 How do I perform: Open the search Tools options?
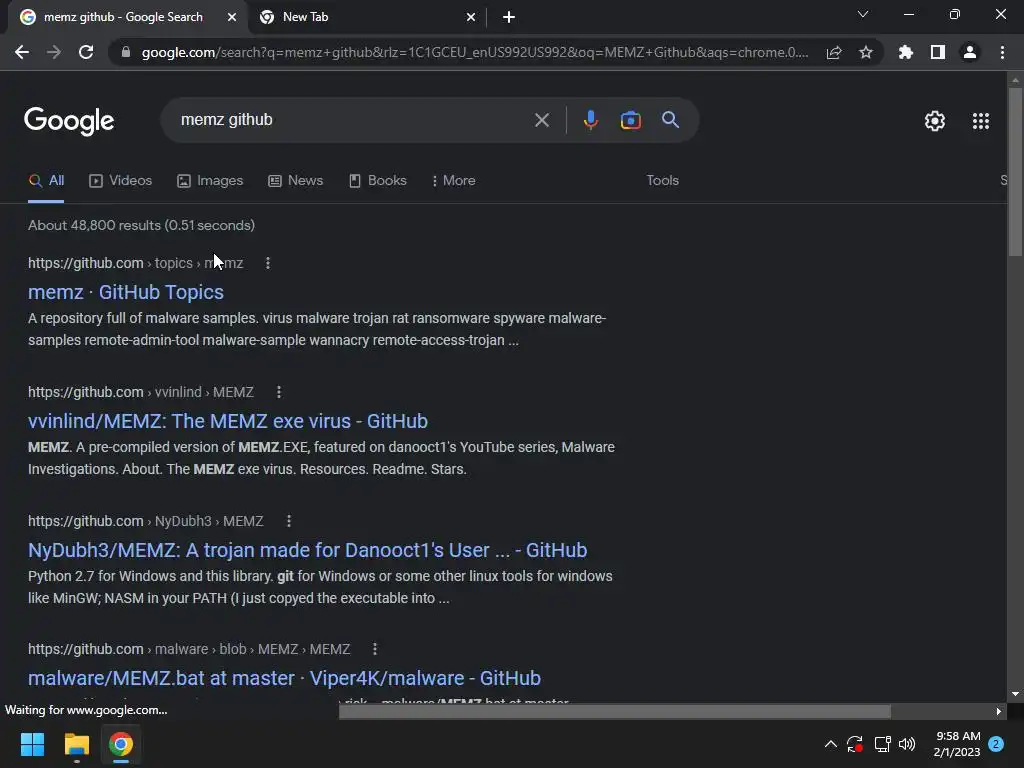click(662, 181)
